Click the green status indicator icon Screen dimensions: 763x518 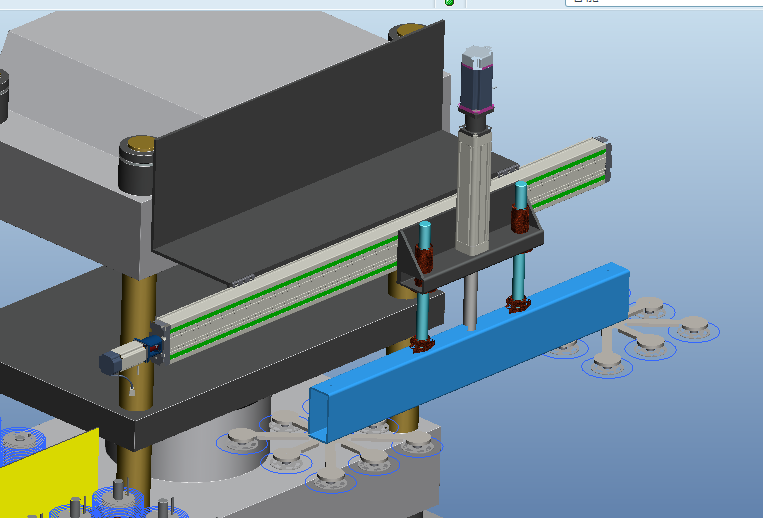449,3
